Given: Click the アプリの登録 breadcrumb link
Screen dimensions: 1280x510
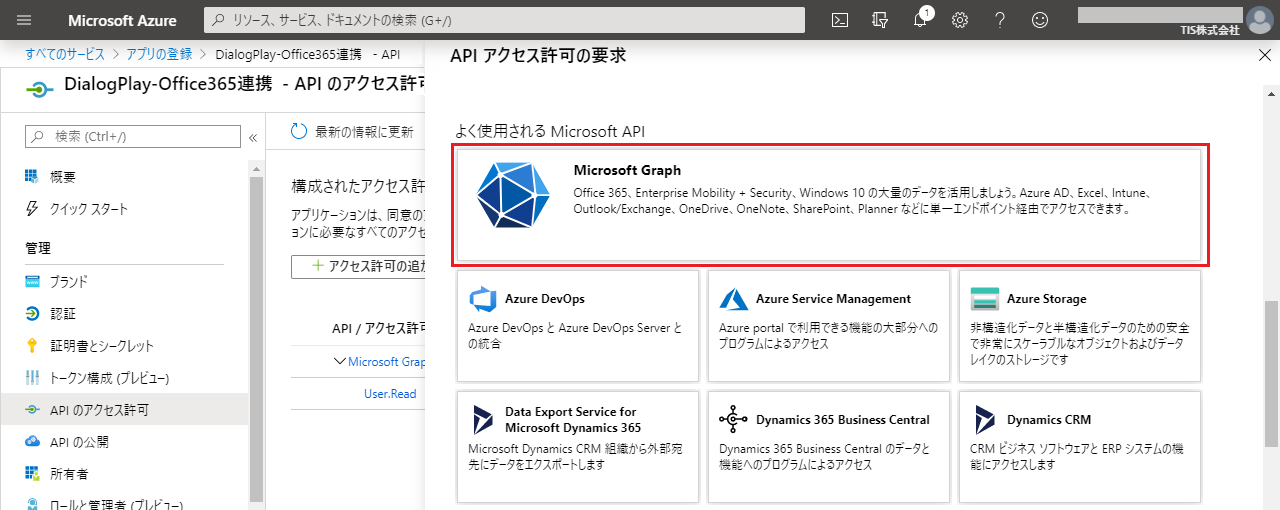Looking at the screenshot, I should coord(160,53).
